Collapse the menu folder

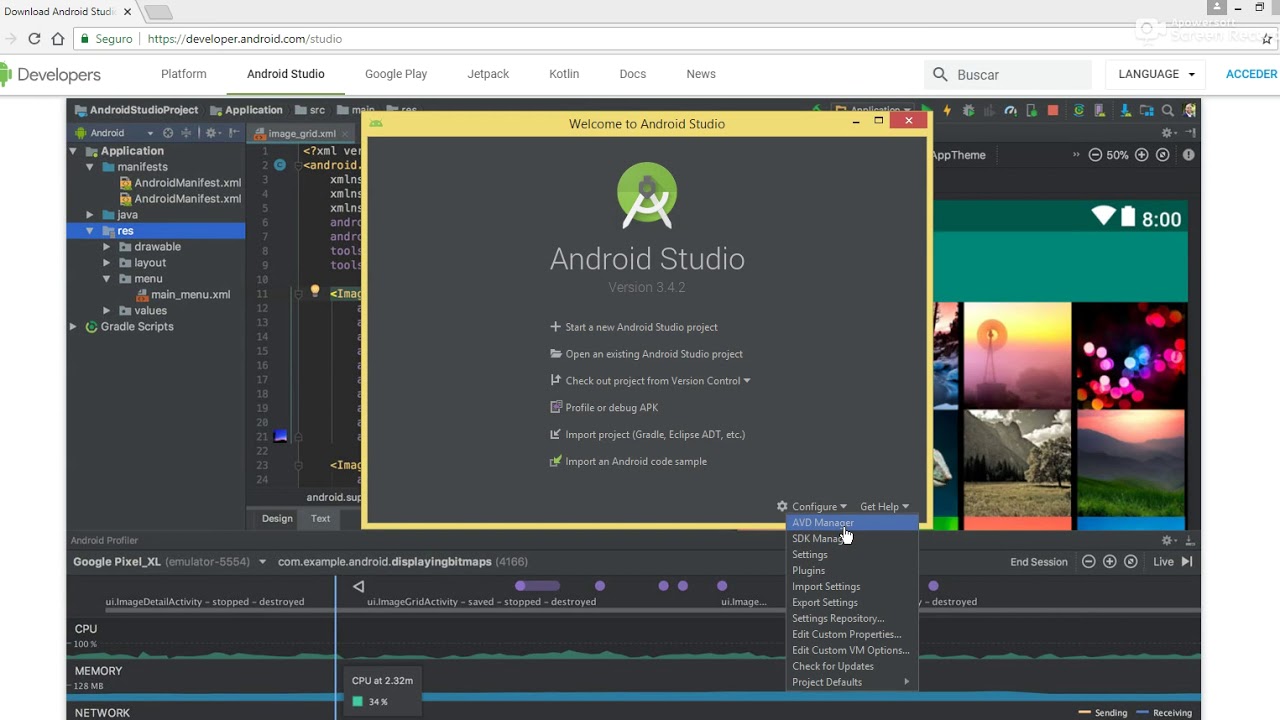107,279
